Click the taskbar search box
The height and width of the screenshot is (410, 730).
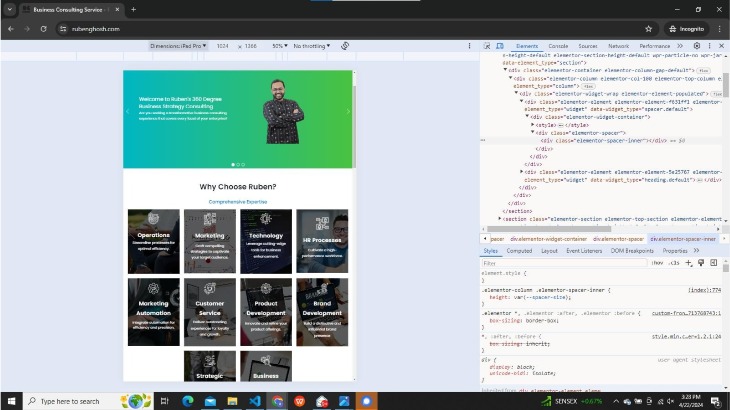(87, 401)
